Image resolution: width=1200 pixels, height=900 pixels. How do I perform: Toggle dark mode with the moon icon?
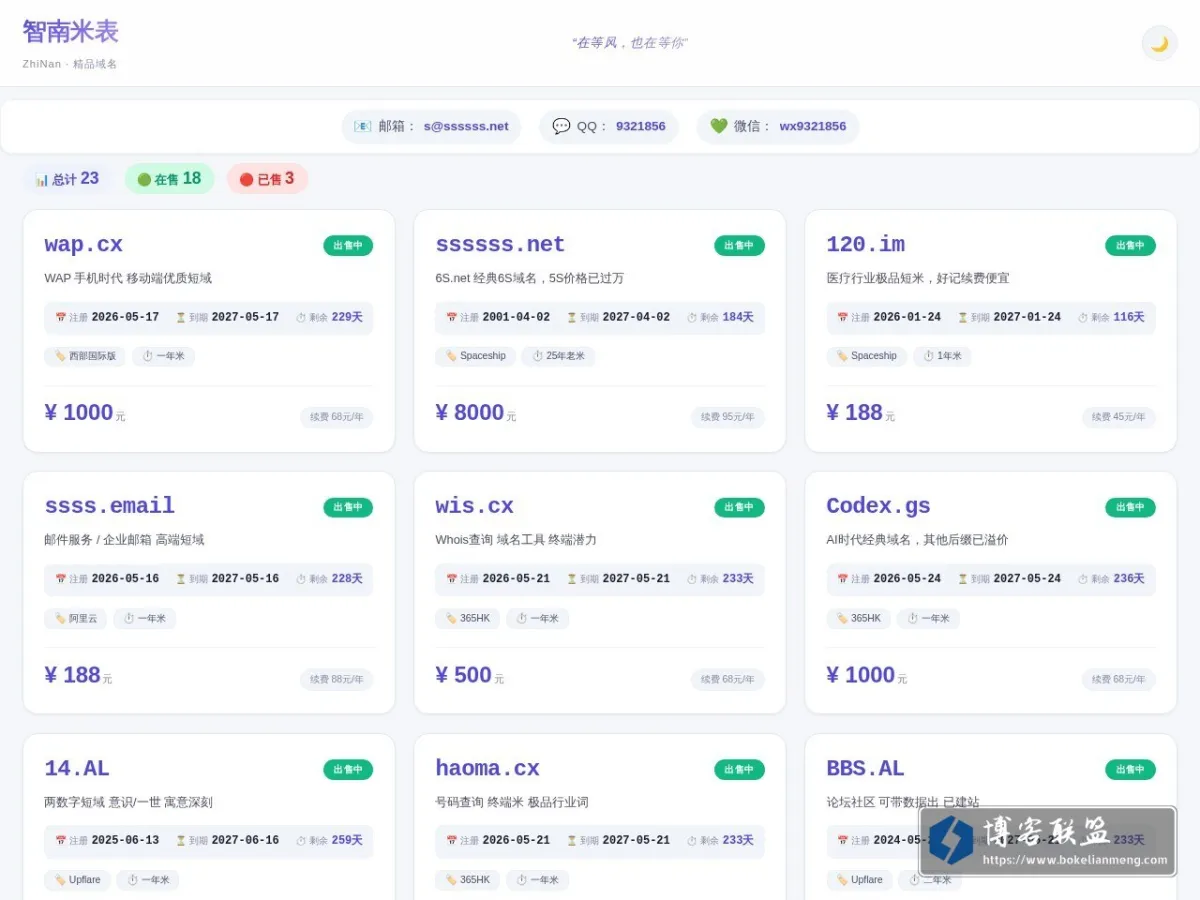[x=1159, y=43]
